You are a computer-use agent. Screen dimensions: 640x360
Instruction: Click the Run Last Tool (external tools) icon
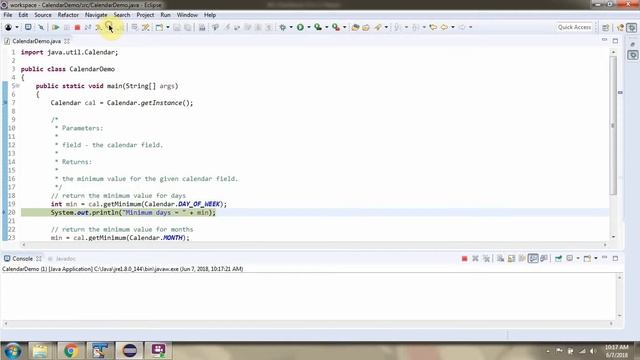pyautogui.click(x=336, y=27)
